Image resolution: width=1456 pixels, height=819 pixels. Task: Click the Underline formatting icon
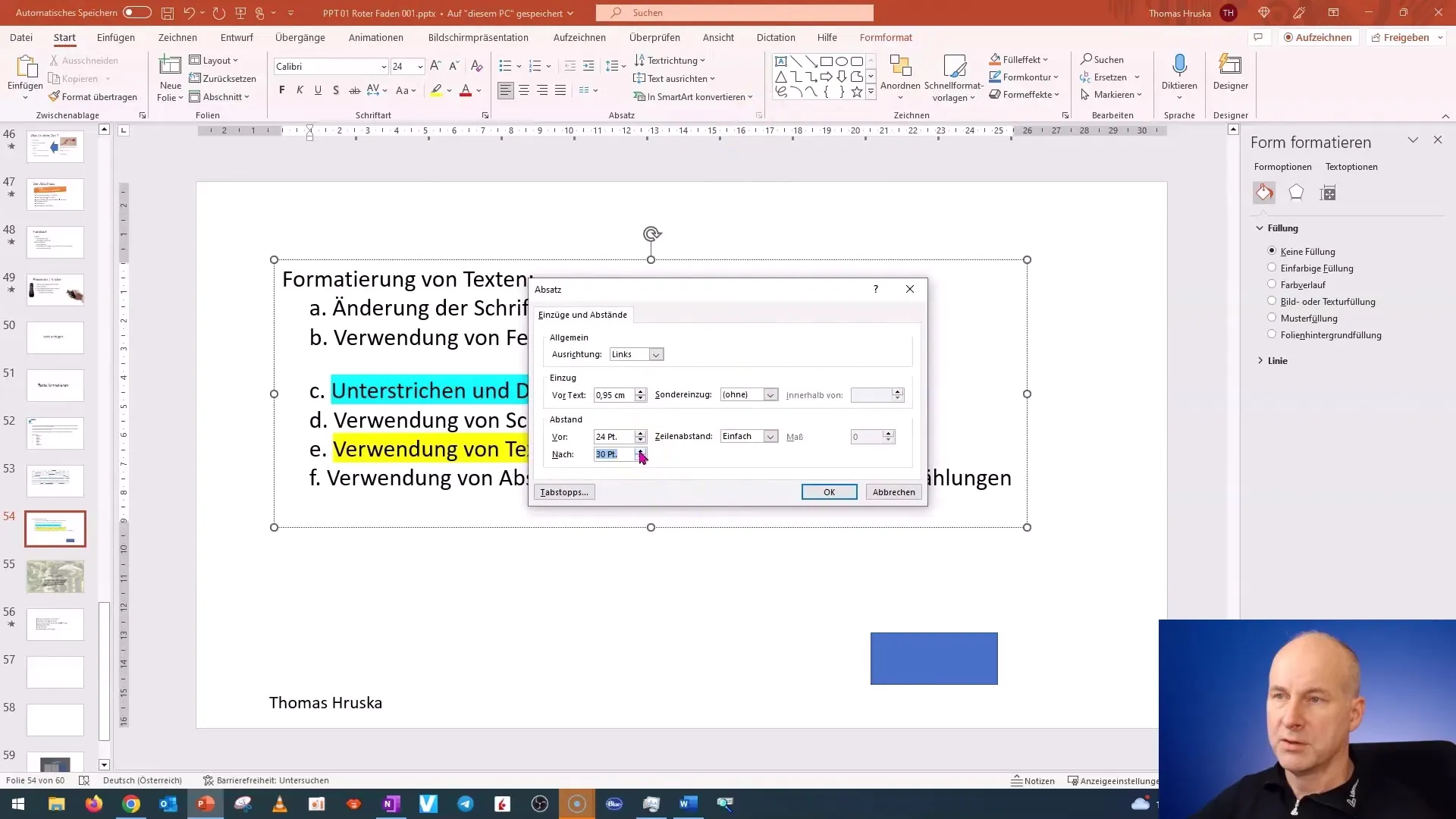click(317, 90)
